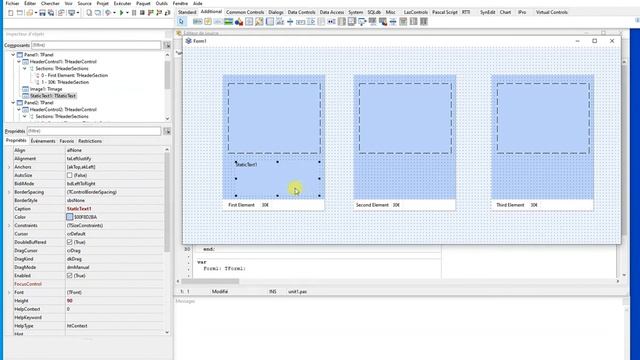Screen dimensions: 640x360
Task: Pick the TStaticText component in palette
Action: click(218, 21)
